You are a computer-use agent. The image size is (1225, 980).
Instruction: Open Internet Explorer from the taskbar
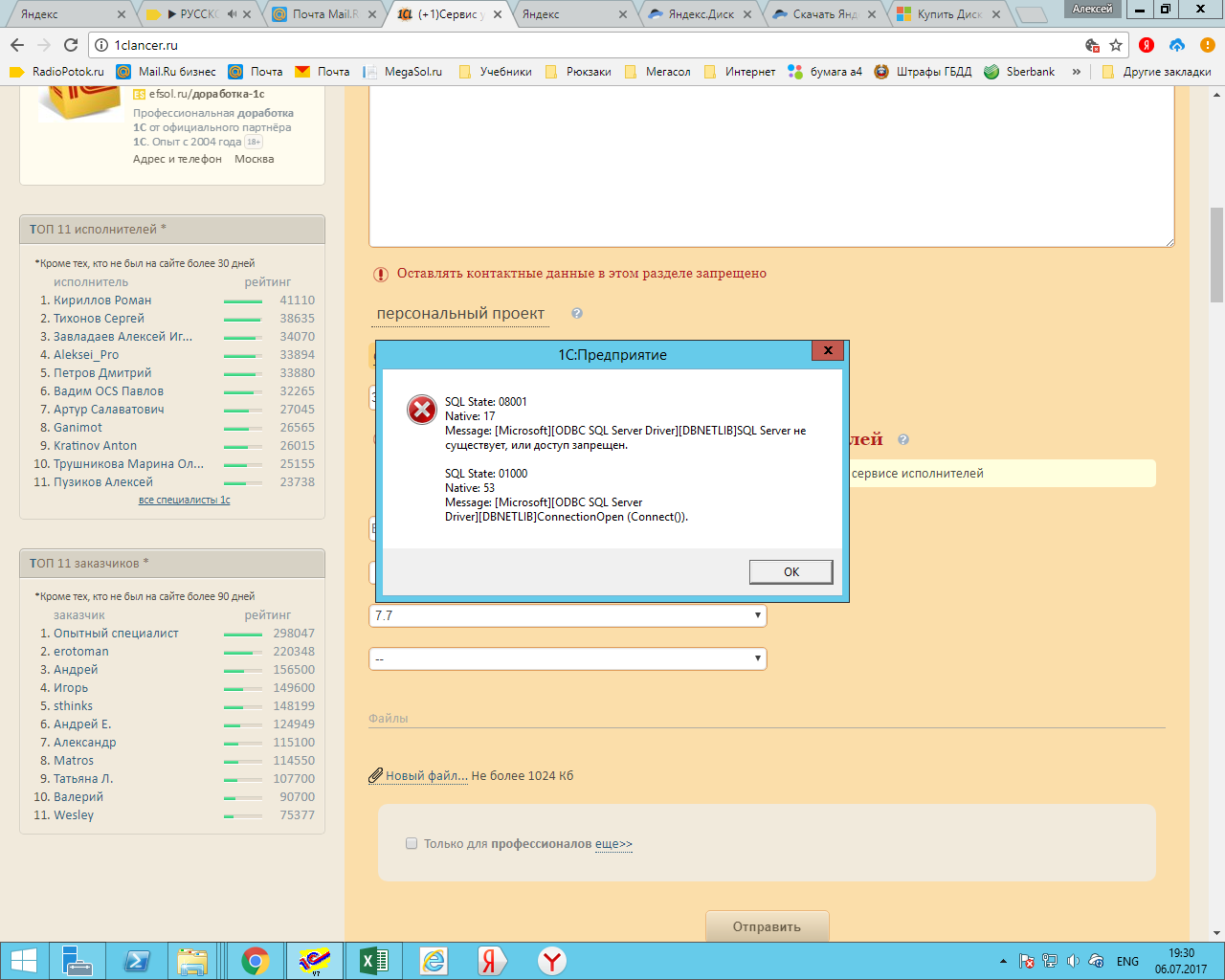pyautogui.click(x=434, y=961)
